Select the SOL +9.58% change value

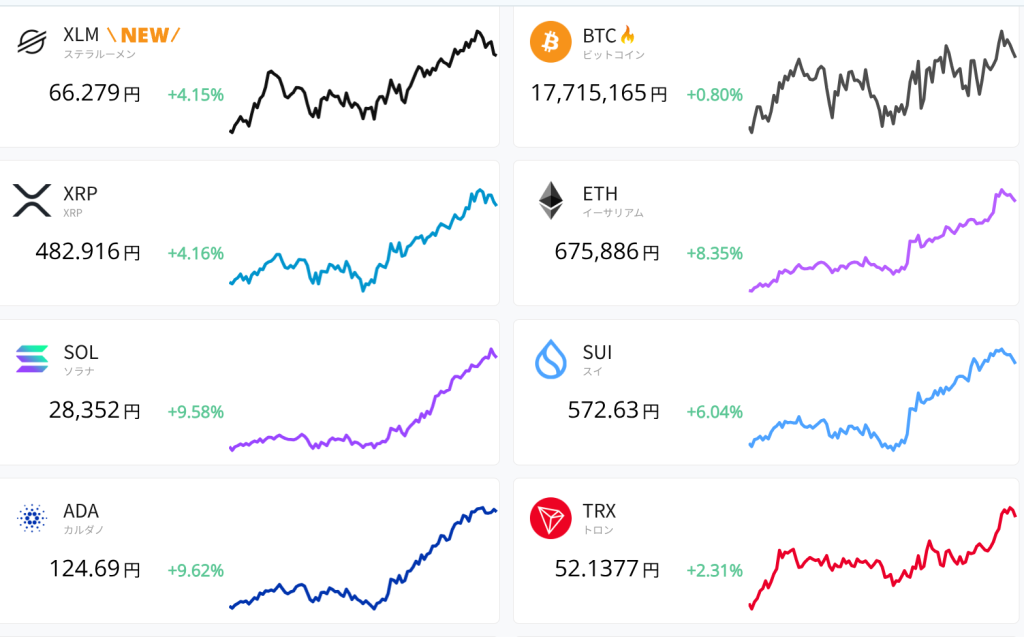196,412
